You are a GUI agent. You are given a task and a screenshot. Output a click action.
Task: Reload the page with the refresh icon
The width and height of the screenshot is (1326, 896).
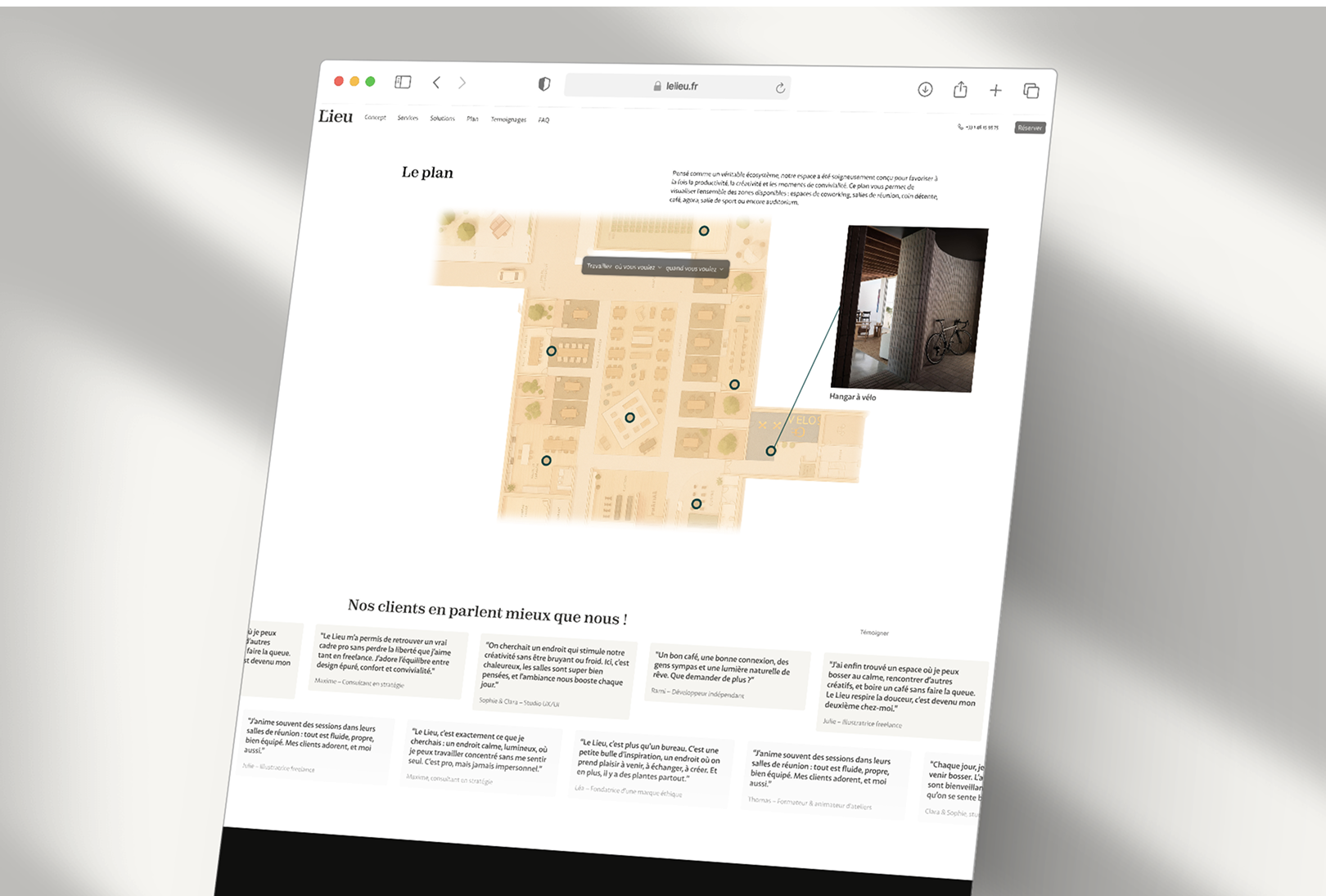[780, 88]
